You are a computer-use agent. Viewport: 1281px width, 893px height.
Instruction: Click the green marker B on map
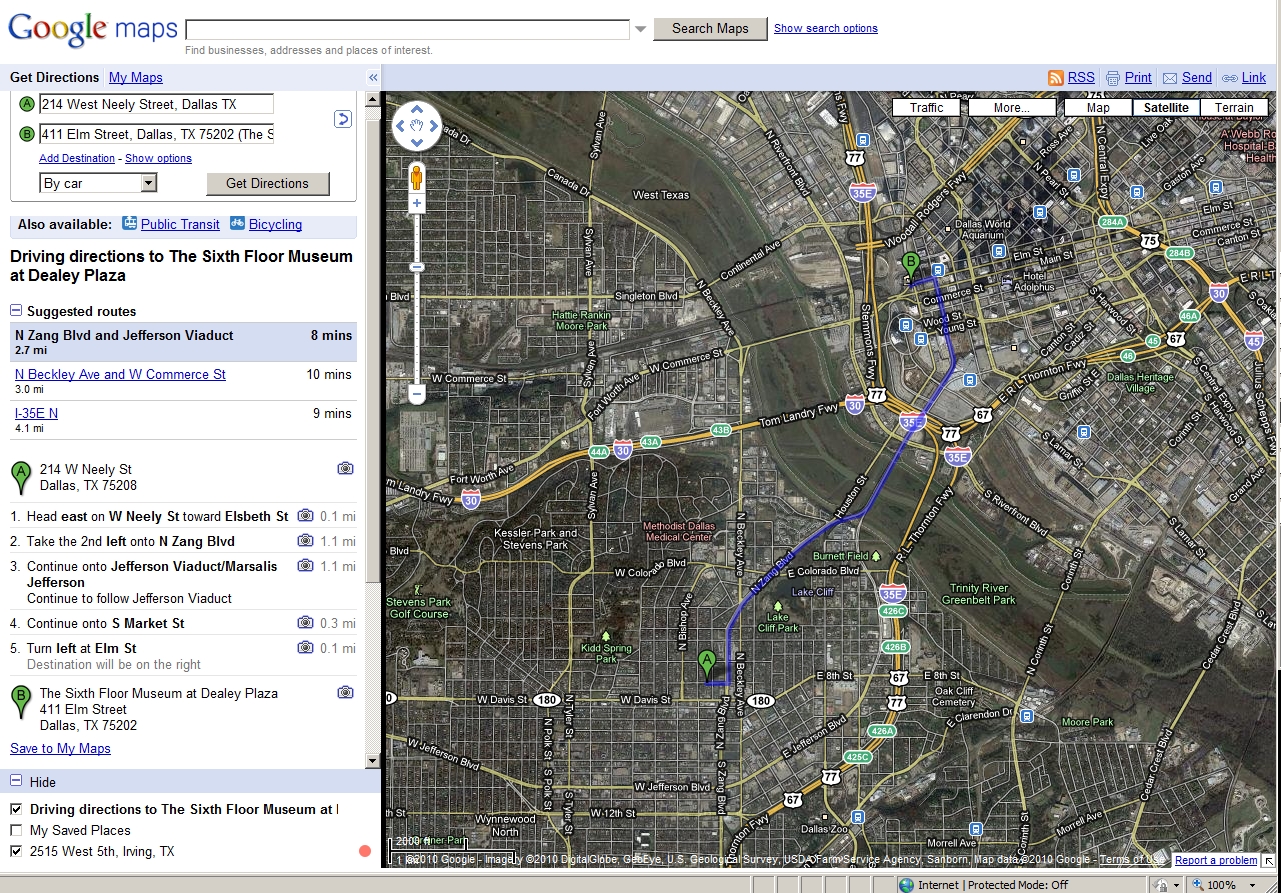(910, 266)
